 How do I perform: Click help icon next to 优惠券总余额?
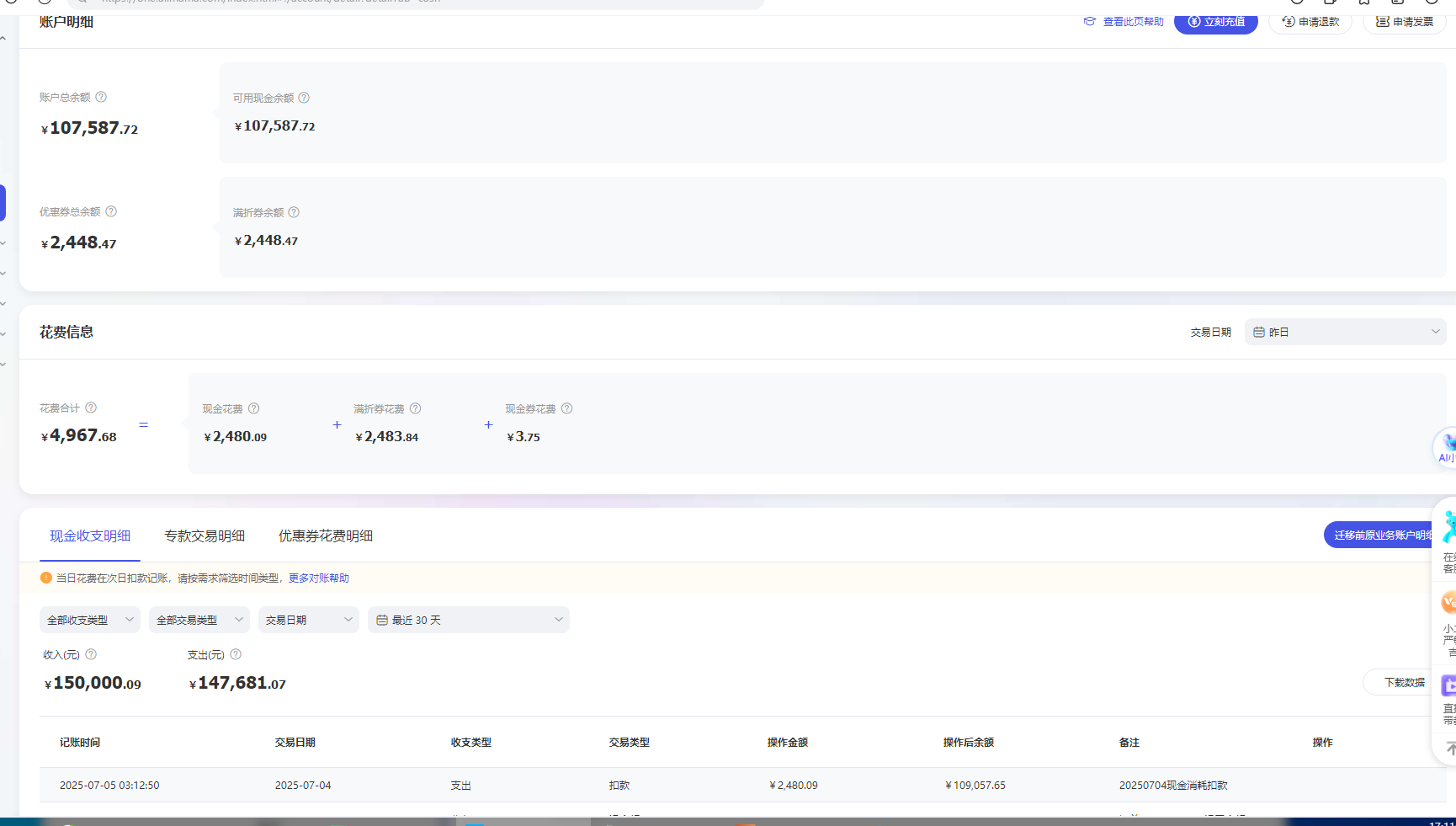(111, 211)
